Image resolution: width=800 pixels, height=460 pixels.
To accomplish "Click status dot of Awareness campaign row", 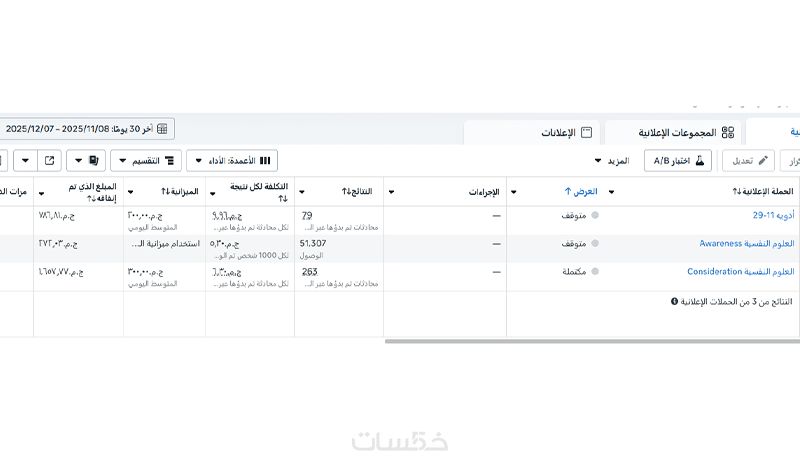I will (x=595, y=244).
